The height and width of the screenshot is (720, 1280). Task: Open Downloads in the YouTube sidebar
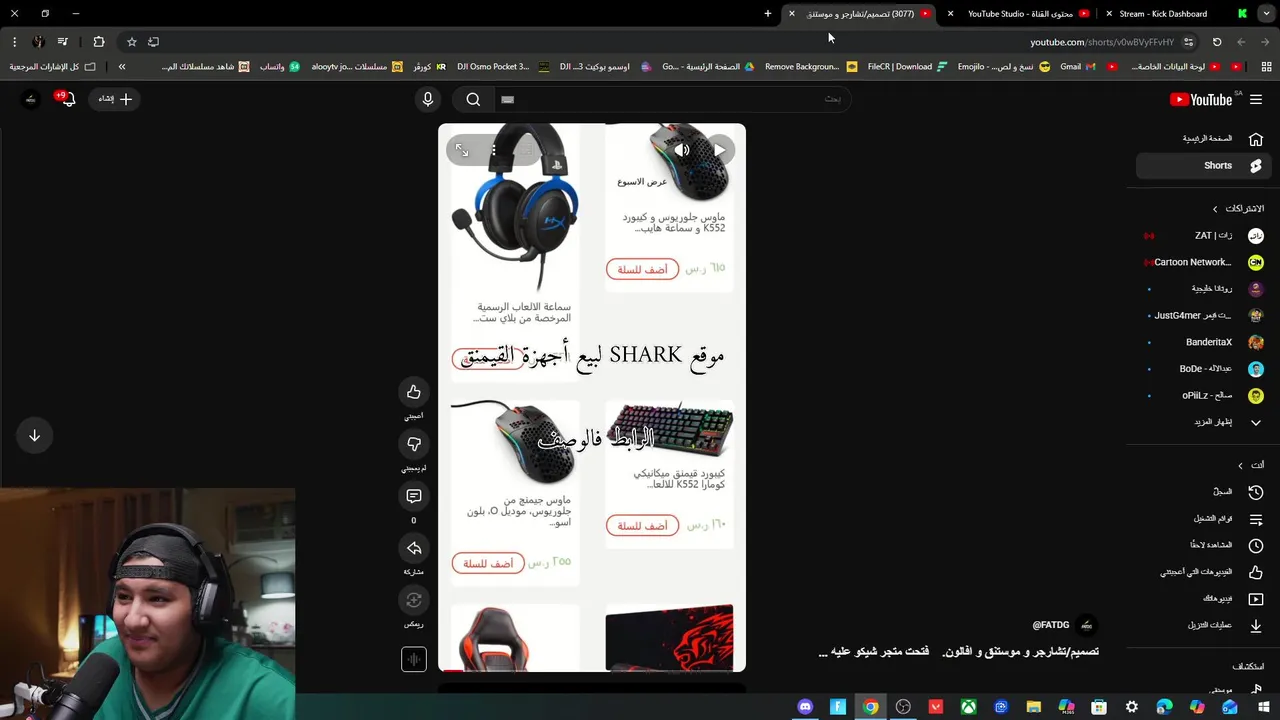(x=1204, y=625)
